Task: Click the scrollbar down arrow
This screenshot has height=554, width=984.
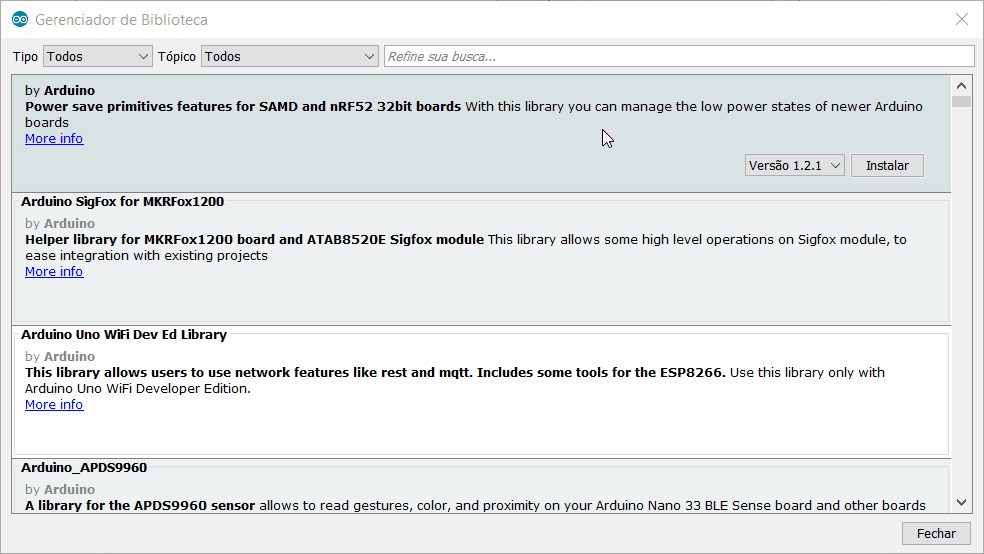Action: [x=961, y=502]
